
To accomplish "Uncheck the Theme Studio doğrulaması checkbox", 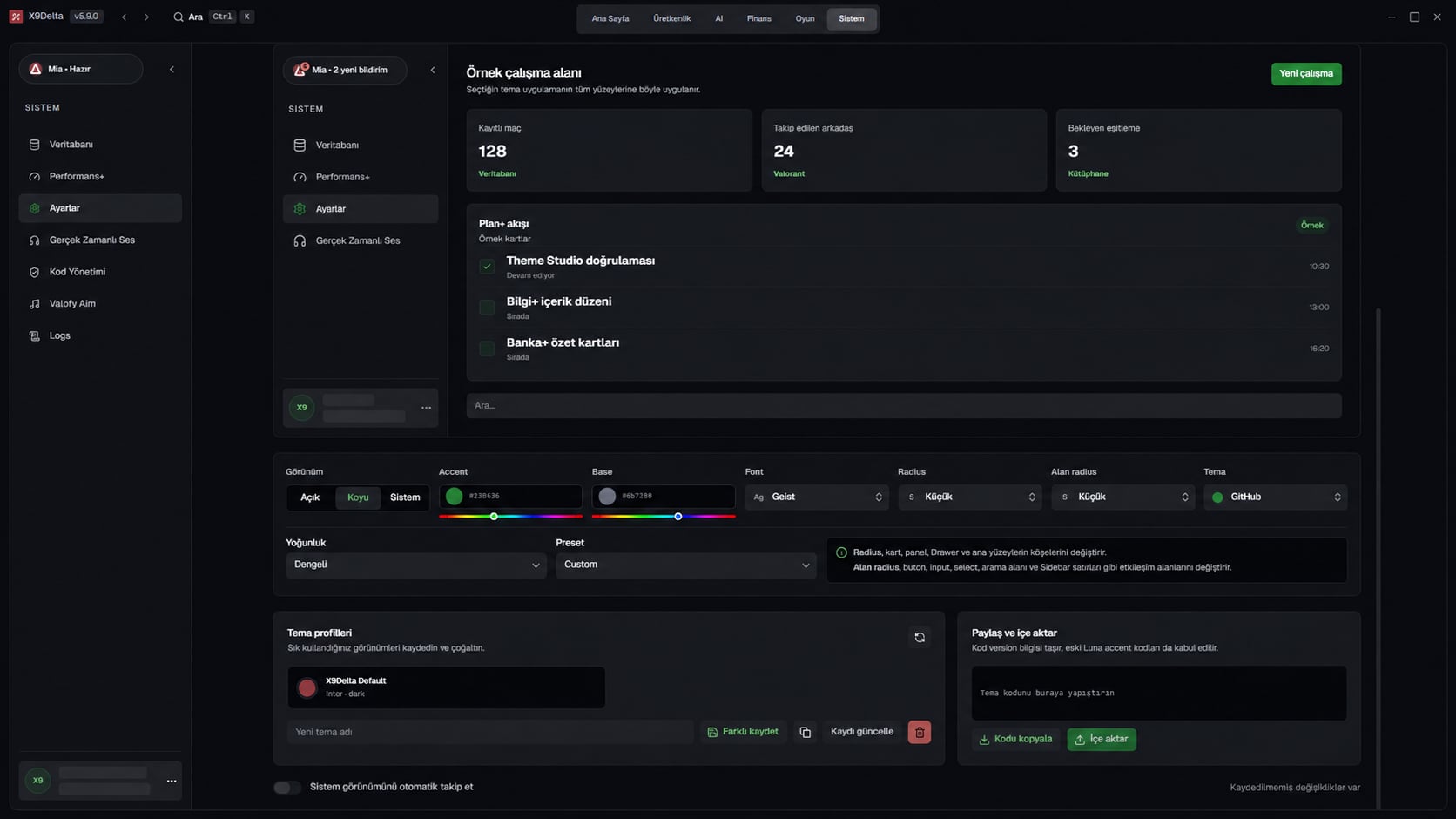I will pyautogui.click(x=487, y=267).
